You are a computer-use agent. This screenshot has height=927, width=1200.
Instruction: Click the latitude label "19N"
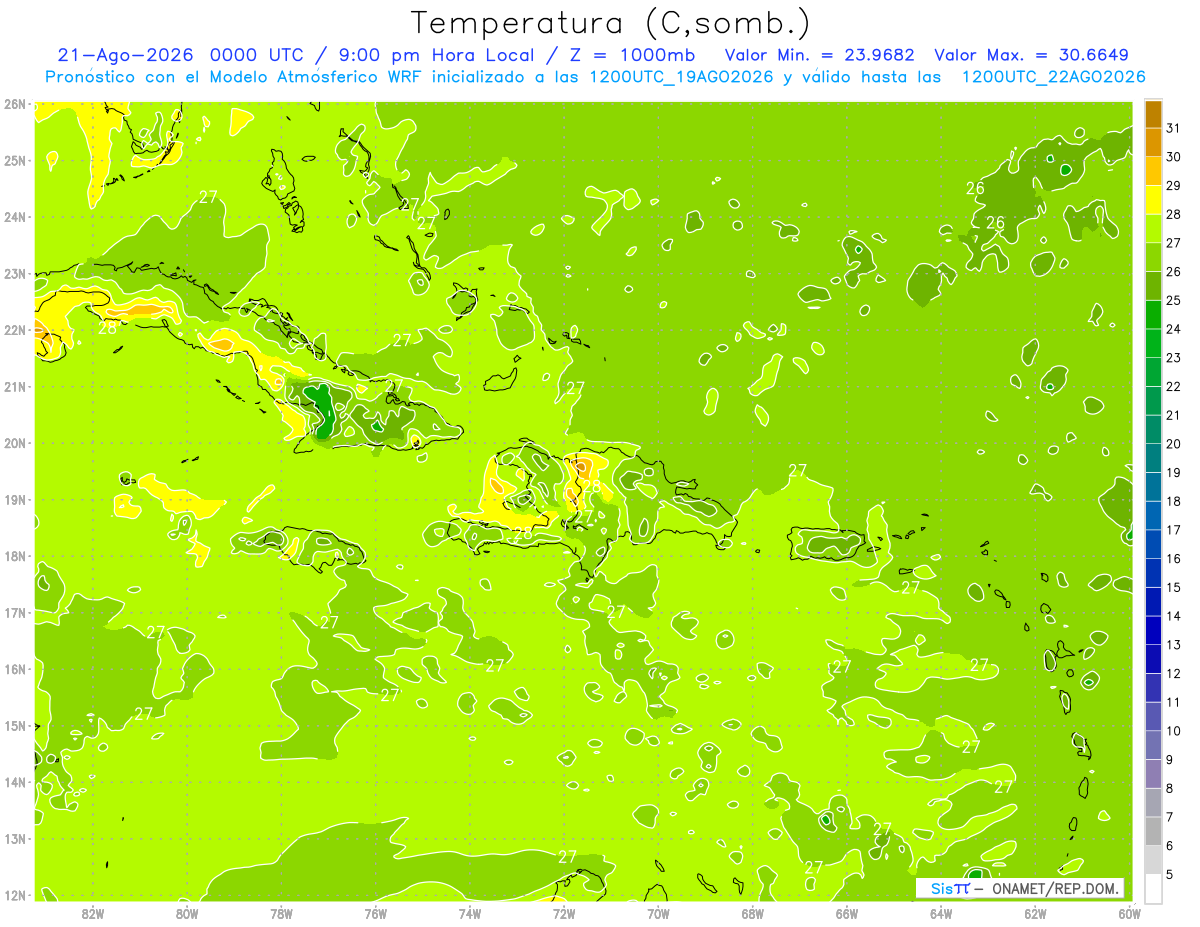[x=16, y=499]
